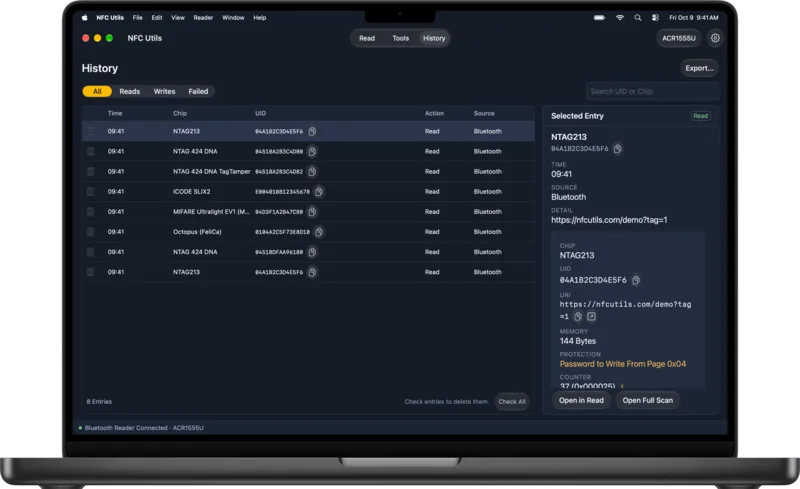The width and height of the screenshot is (800, 489).
Task: Copy UID of the highlighted NTAG213 row
Action: pos(312,131)
